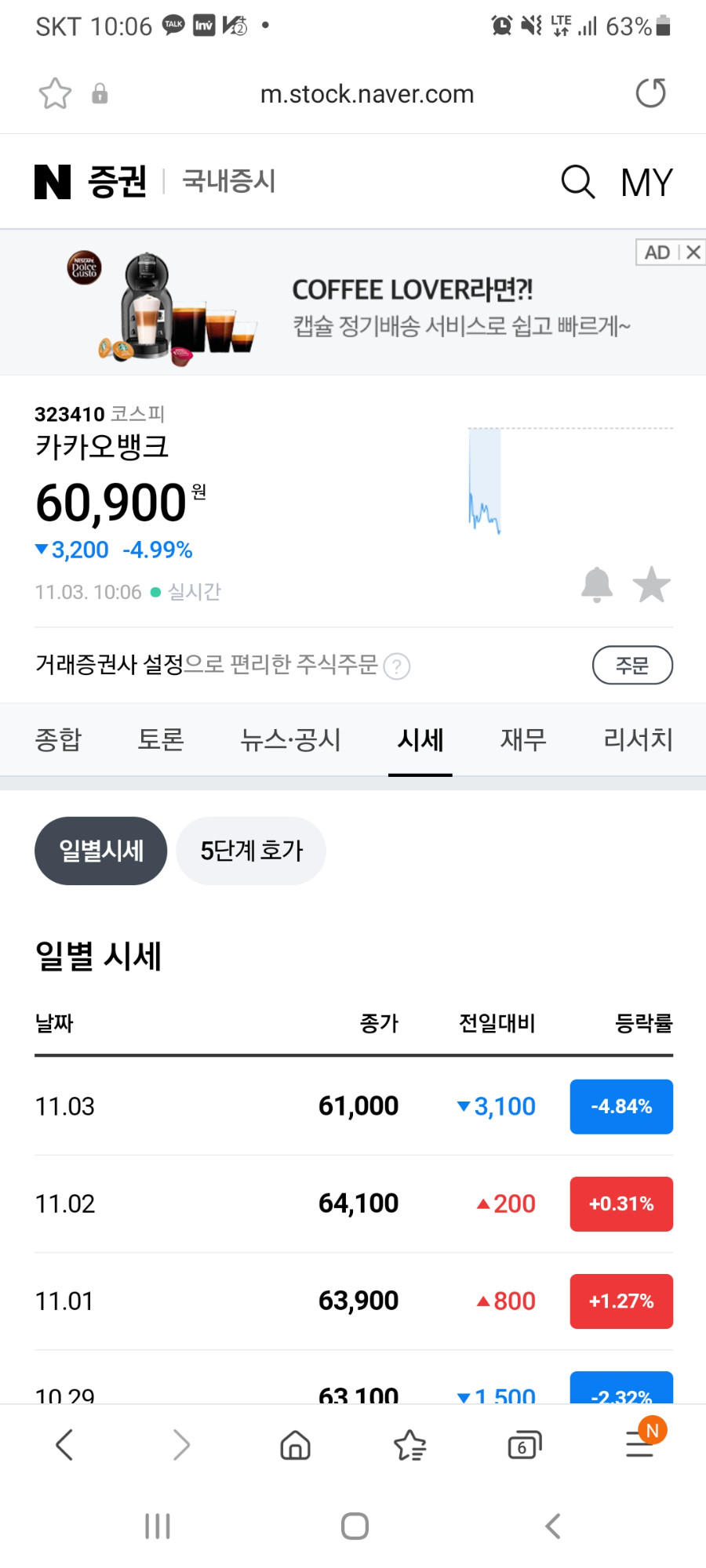The width and height of the screenshot is (706, 1568).
Task: Open browser hamburger menu
Action: pos(640,1443)
